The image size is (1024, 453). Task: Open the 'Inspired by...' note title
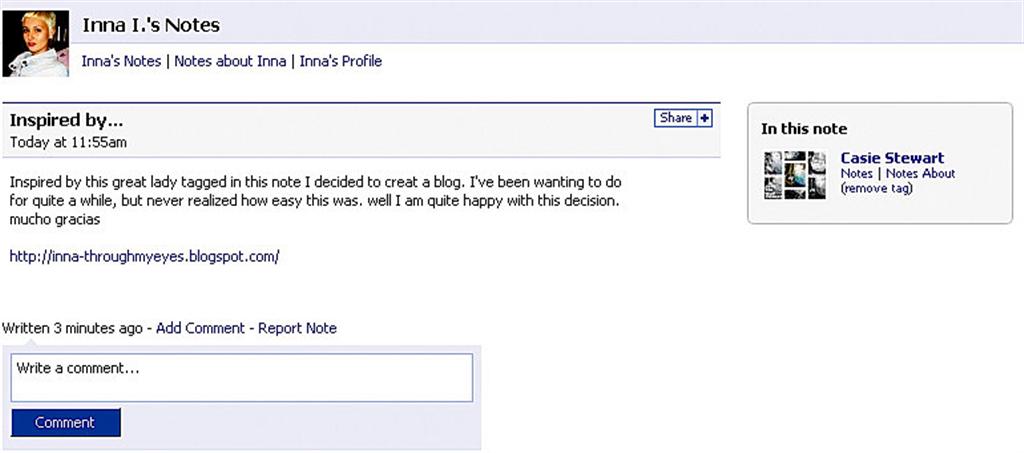tap(67, 121)
